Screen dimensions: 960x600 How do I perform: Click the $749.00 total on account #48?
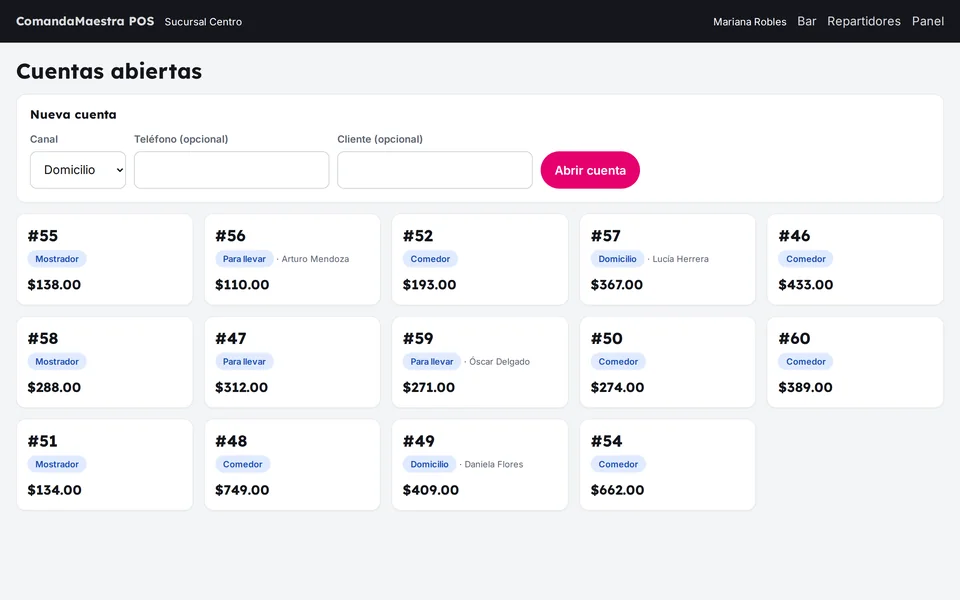[x=242, y=490]
